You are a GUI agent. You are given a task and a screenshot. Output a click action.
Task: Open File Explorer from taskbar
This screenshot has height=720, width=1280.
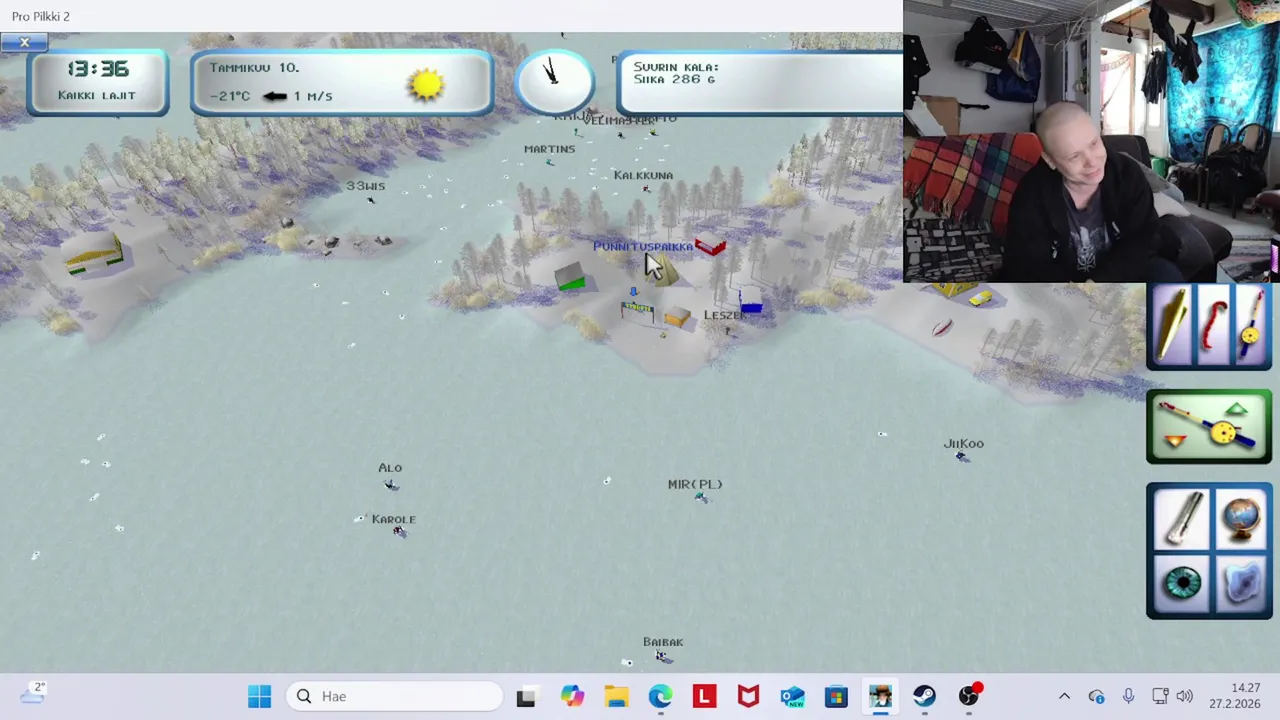(x=616, y=696)
